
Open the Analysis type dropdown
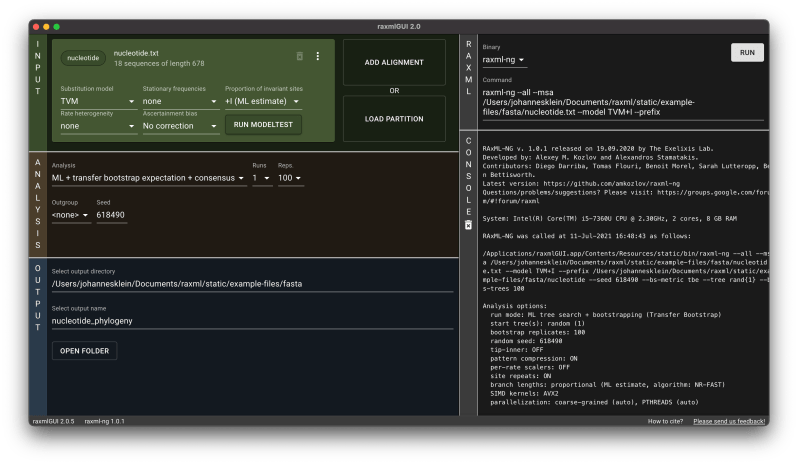(148, 178)
